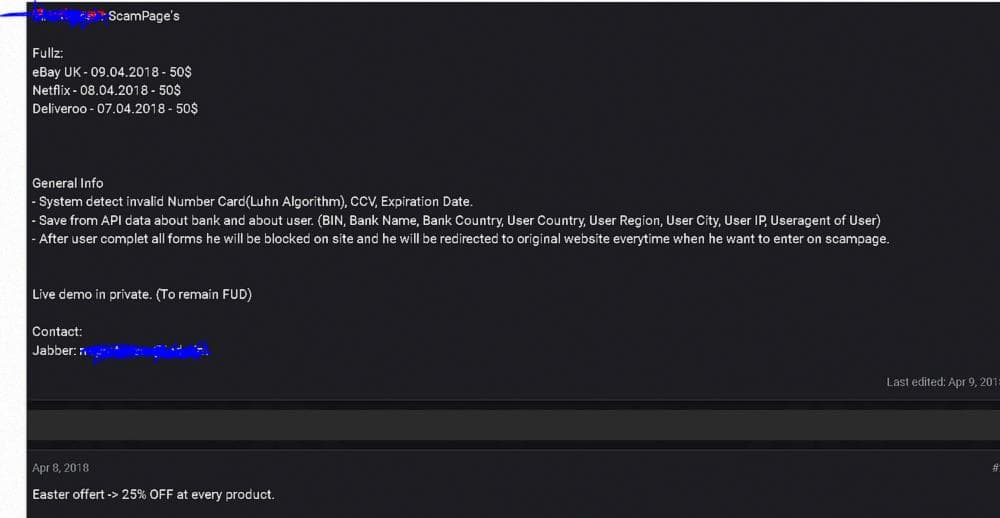Select the eBay UK - 09.04.2018 line
Viewport: 1000px width, 518px height.
[112, 72]
